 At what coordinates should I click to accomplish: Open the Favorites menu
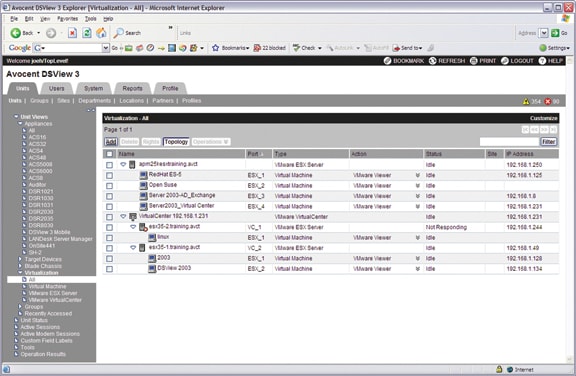[67, 19]
